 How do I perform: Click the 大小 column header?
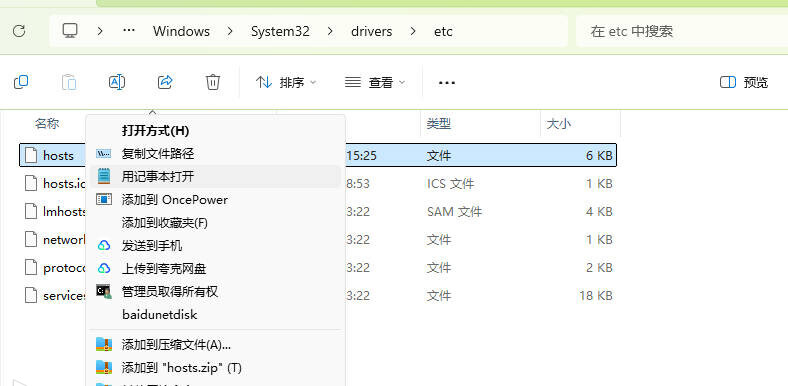(x=558, y=124)
